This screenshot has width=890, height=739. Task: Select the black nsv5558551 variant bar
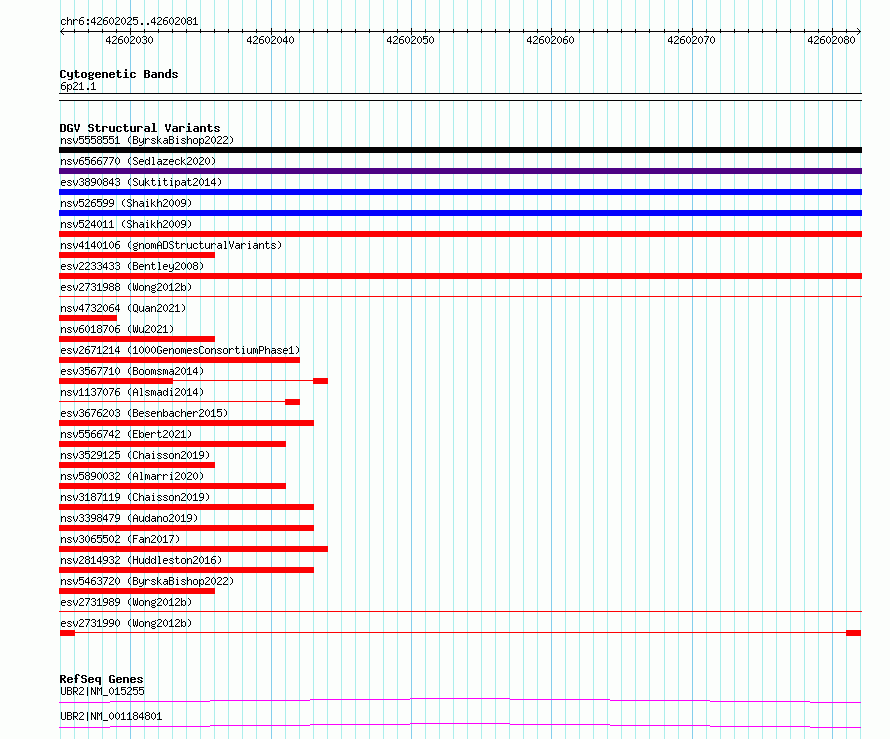[x=460, y=150]
